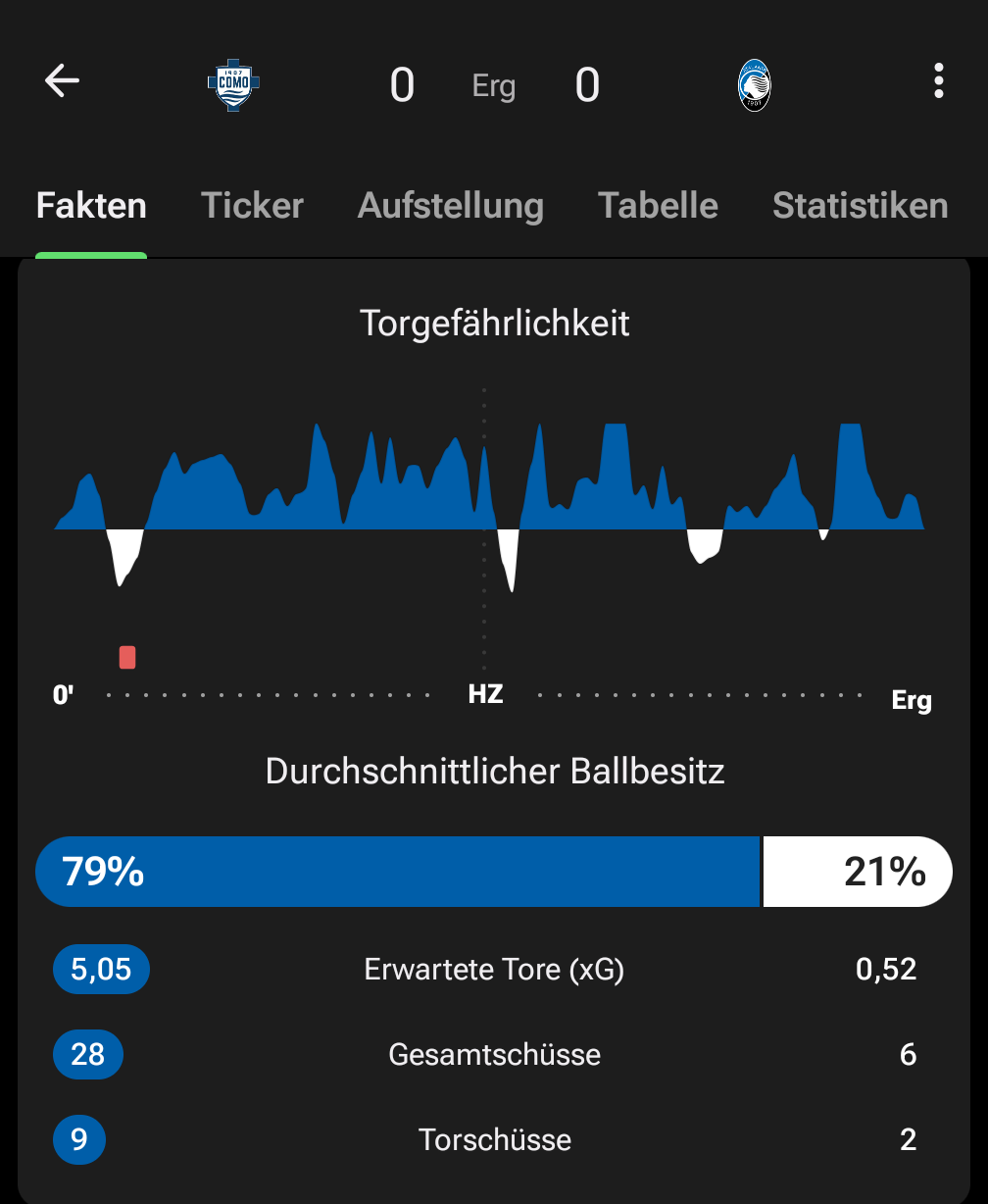Open the Como team crest
This screenshot has height=1204, width=988.
[233, 86]
